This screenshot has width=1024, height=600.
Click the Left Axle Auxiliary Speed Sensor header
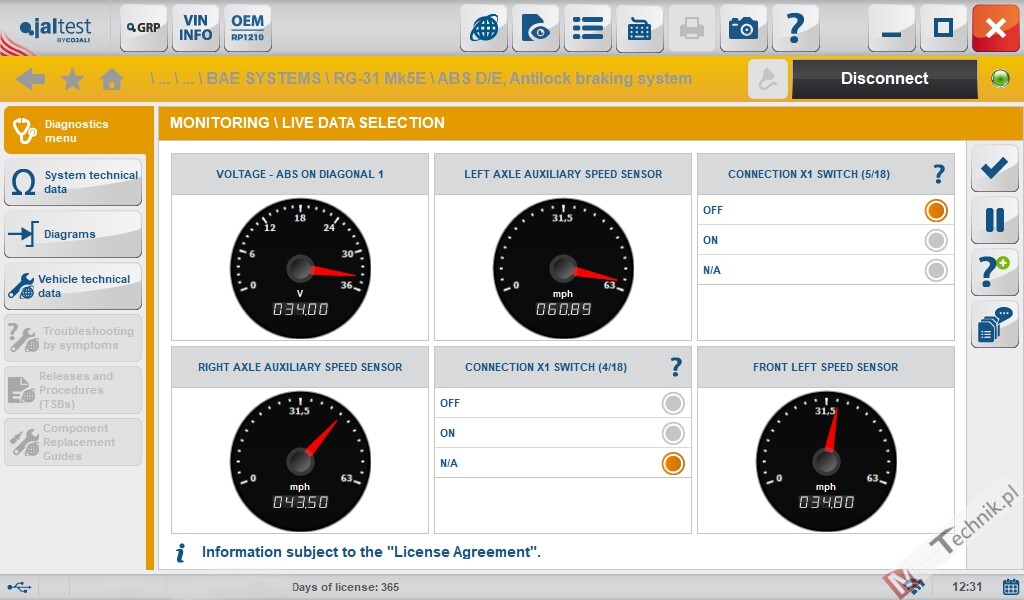pyautogui.click(x=563, y=174)
